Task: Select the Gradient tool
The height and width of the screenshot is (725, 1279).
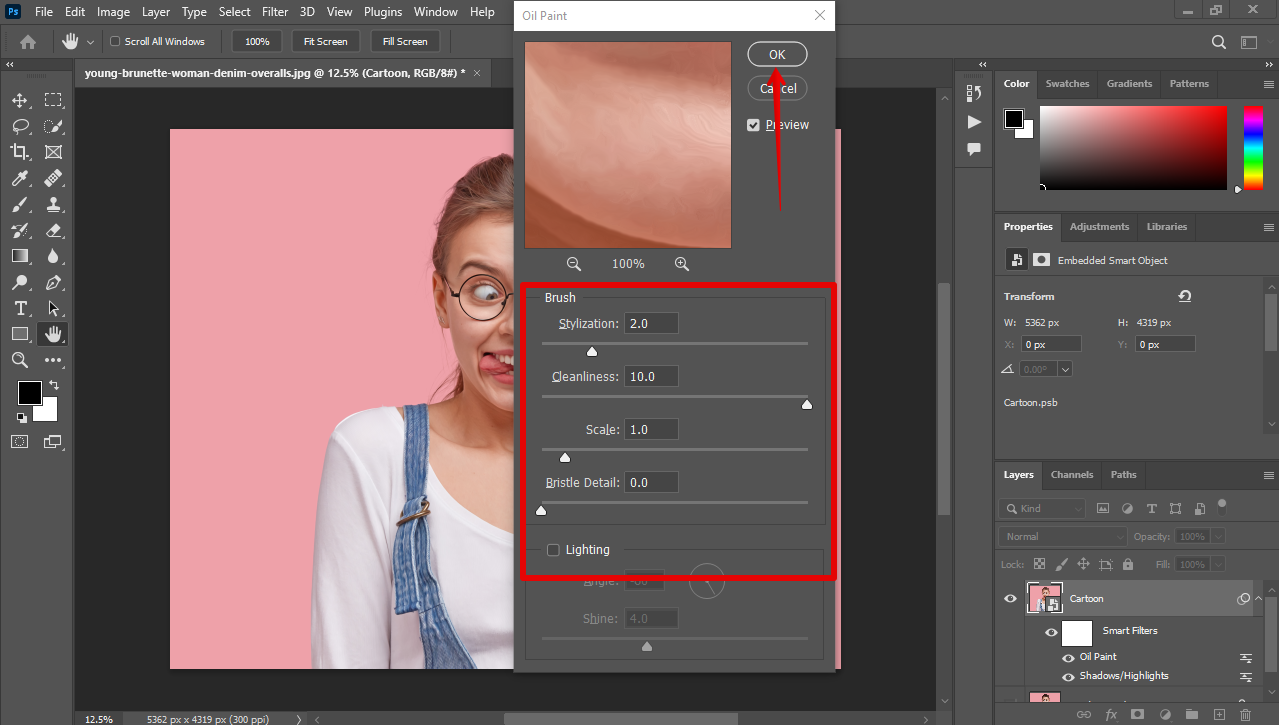Action: coord(20,256)
